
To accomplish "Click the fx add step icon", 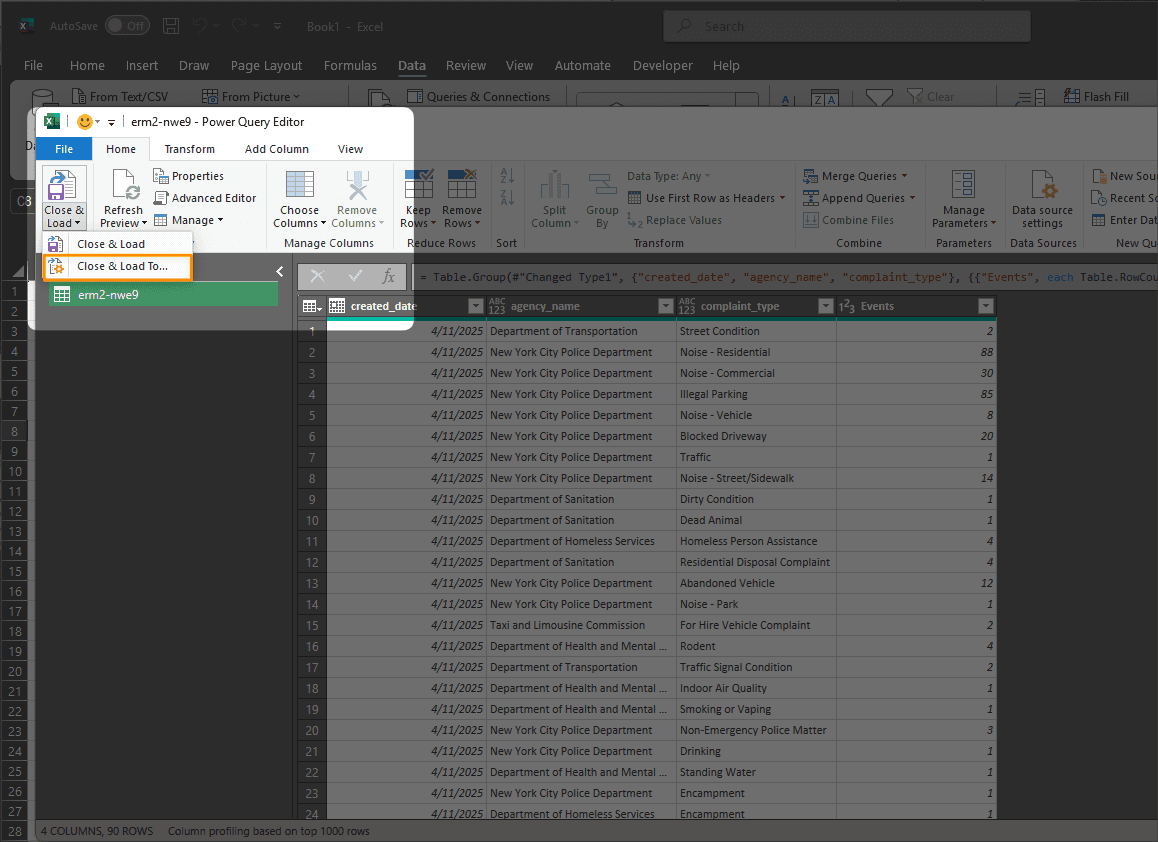I will (x=388, y=276).
